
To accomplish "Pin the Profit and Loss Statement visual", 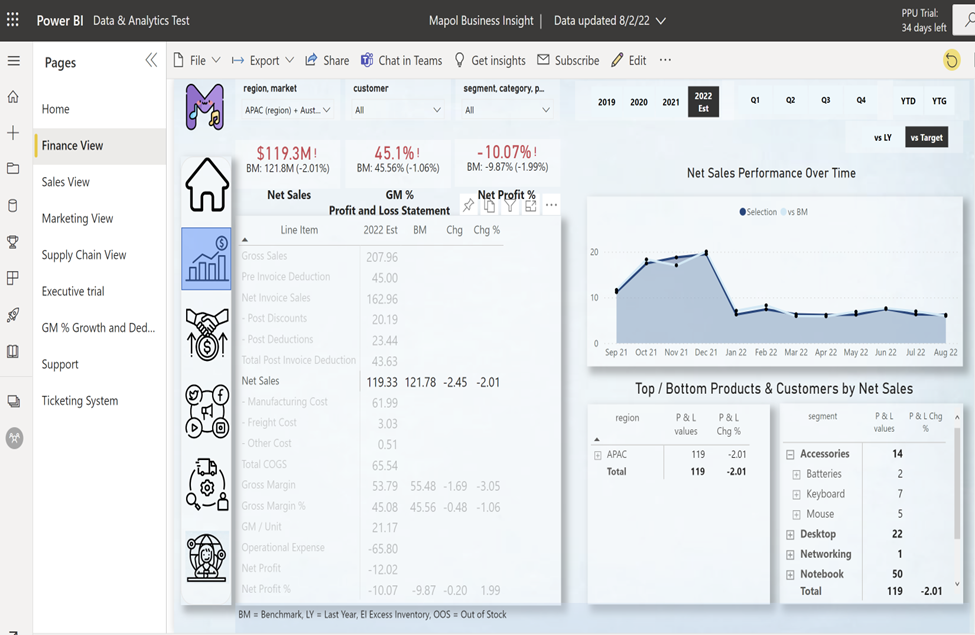I will (468, 205).
